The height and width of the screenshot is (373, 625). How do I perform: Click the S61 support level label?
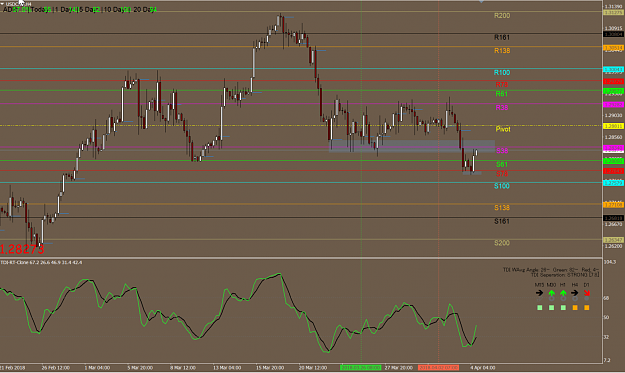click(x=502, y=164)
